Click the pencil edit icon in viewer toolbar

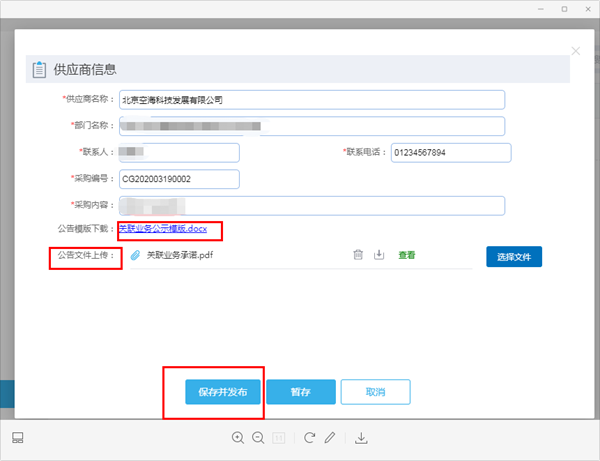tap(330, 438)
